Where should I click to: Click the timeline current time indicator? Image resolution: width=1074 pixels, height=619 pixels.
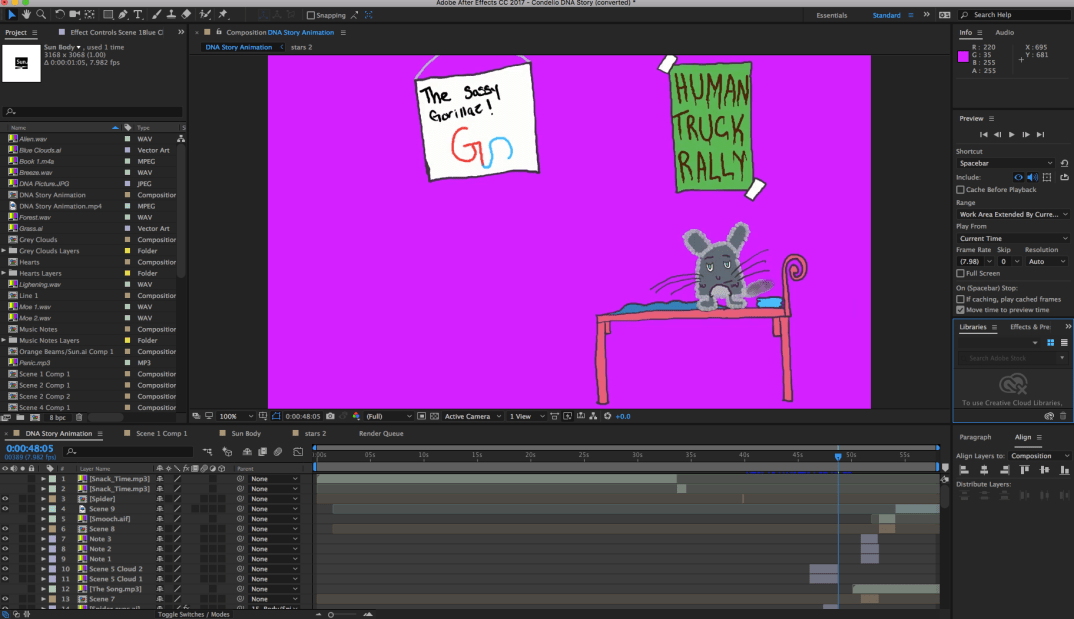pyautogui.click(x=838, y=456)
